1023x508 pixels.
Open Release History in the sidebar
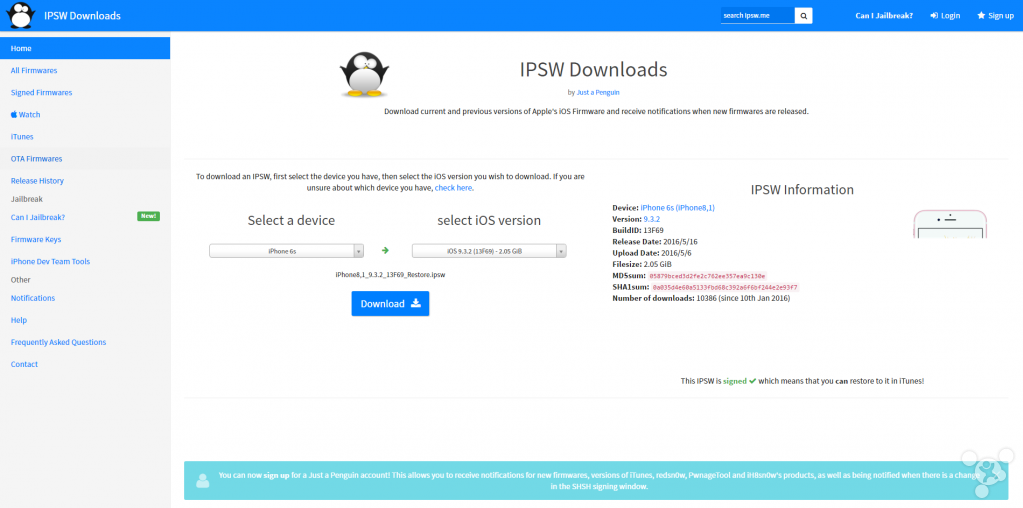[85, 181]
